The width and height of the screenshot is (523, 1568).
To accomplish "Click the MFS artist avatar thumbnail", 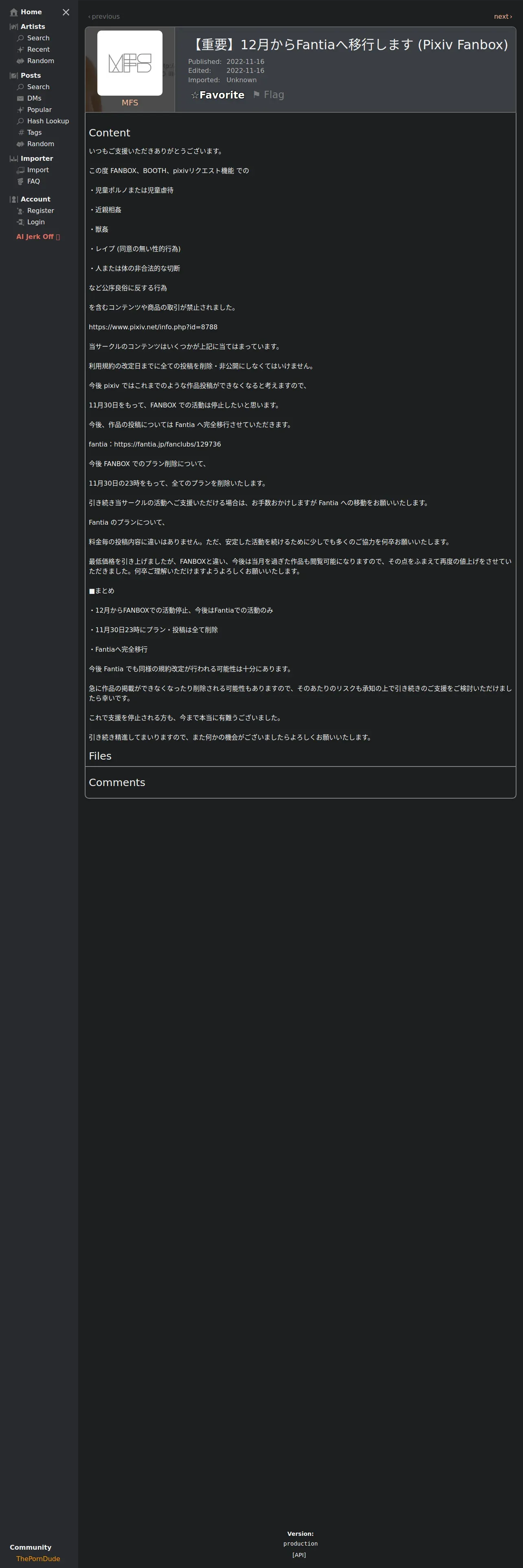I will pyautogui.click(x=130, y=63).
